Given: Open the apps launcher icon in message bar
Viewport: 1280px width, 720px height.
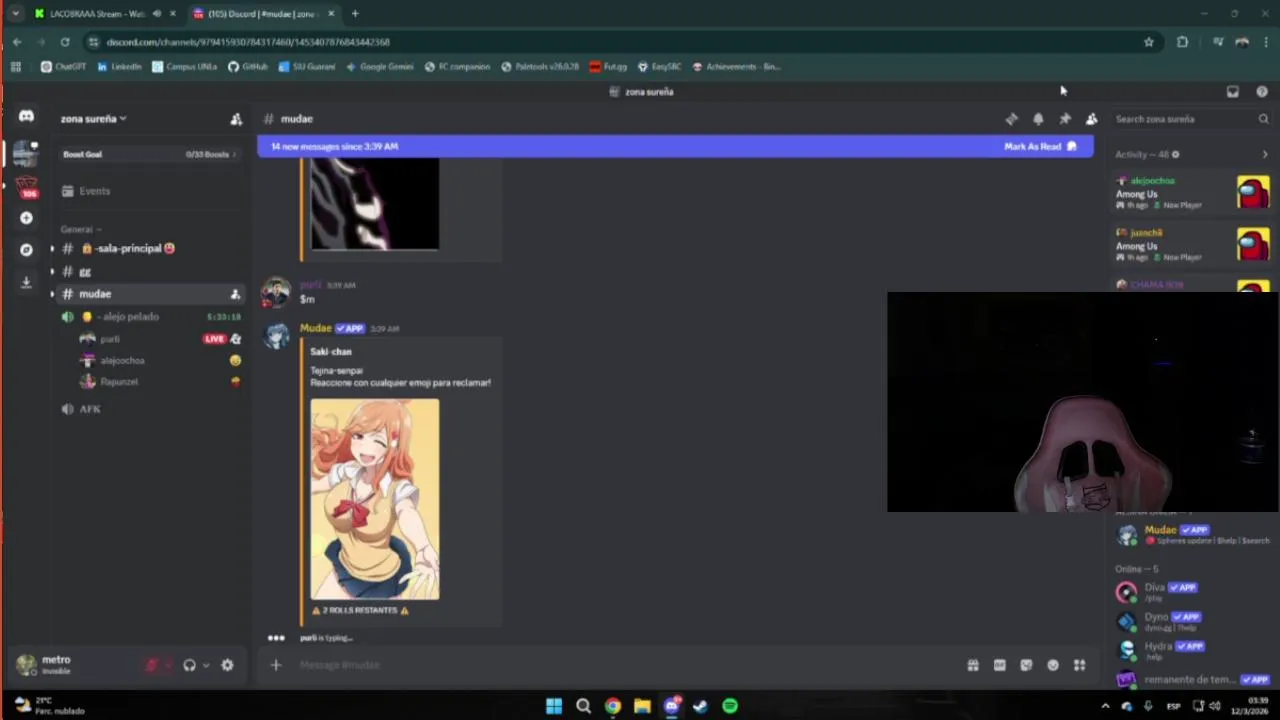Looking at the screenshot, I should [1080, 665].
